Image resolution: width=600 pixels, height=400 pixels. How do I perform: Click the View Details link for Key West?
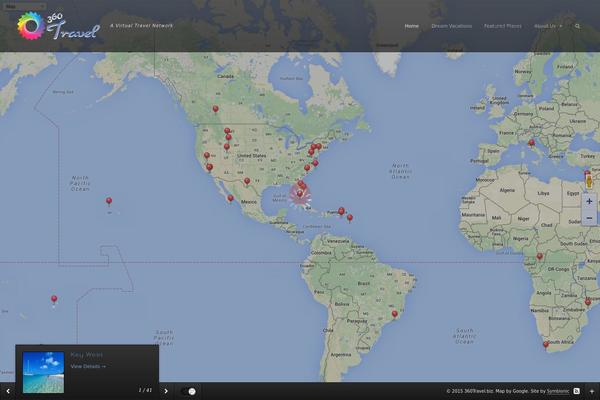coord(88,366)
